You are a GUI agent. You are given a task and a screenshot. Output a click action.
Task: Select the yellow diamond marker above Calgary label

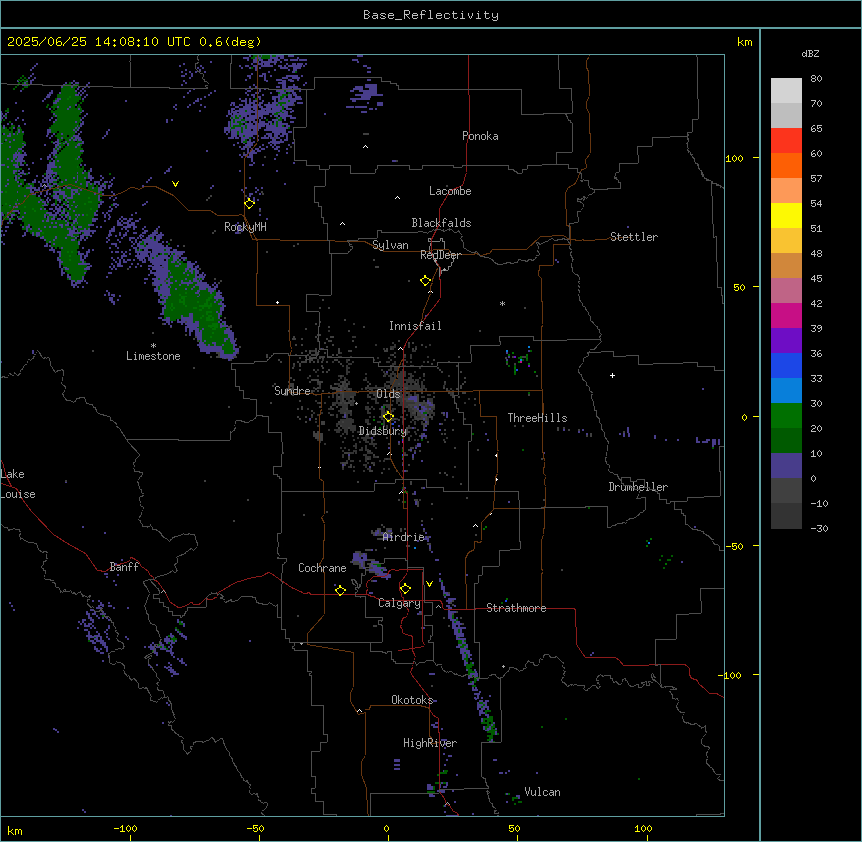pos(405,589)
